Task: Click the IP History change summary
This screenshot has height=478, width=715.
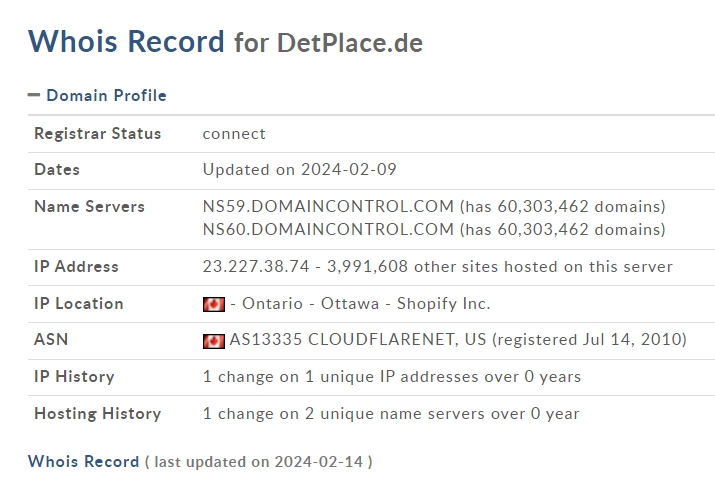Action: point(392,377)
